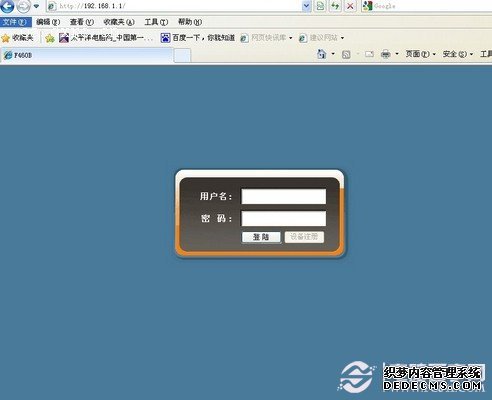
Task: Expand the address bar history dropdown
Action: 306,6
